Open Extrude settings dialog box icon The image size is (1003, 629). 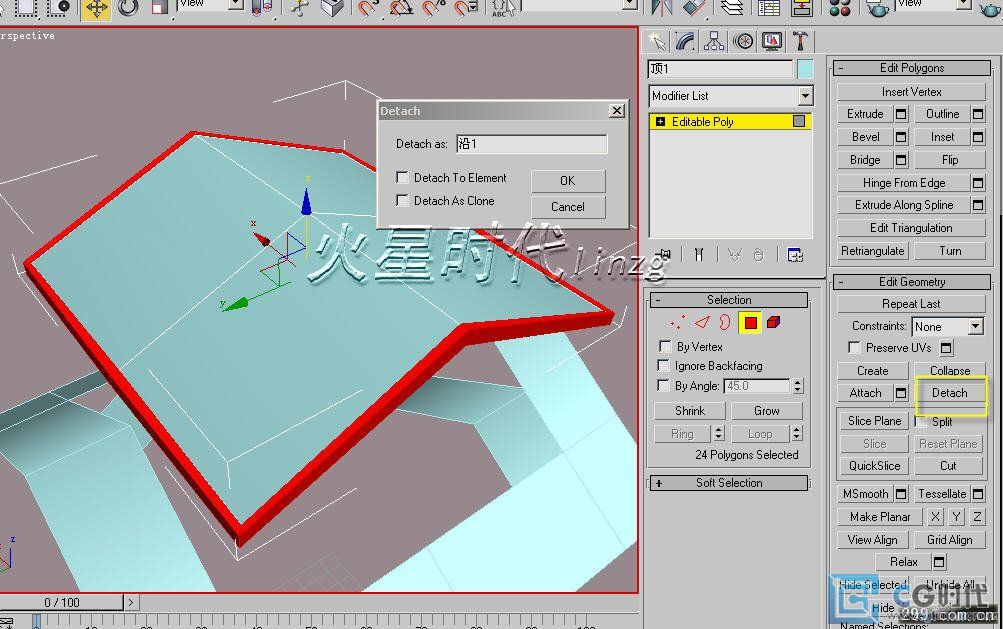(x=900, y=114)
